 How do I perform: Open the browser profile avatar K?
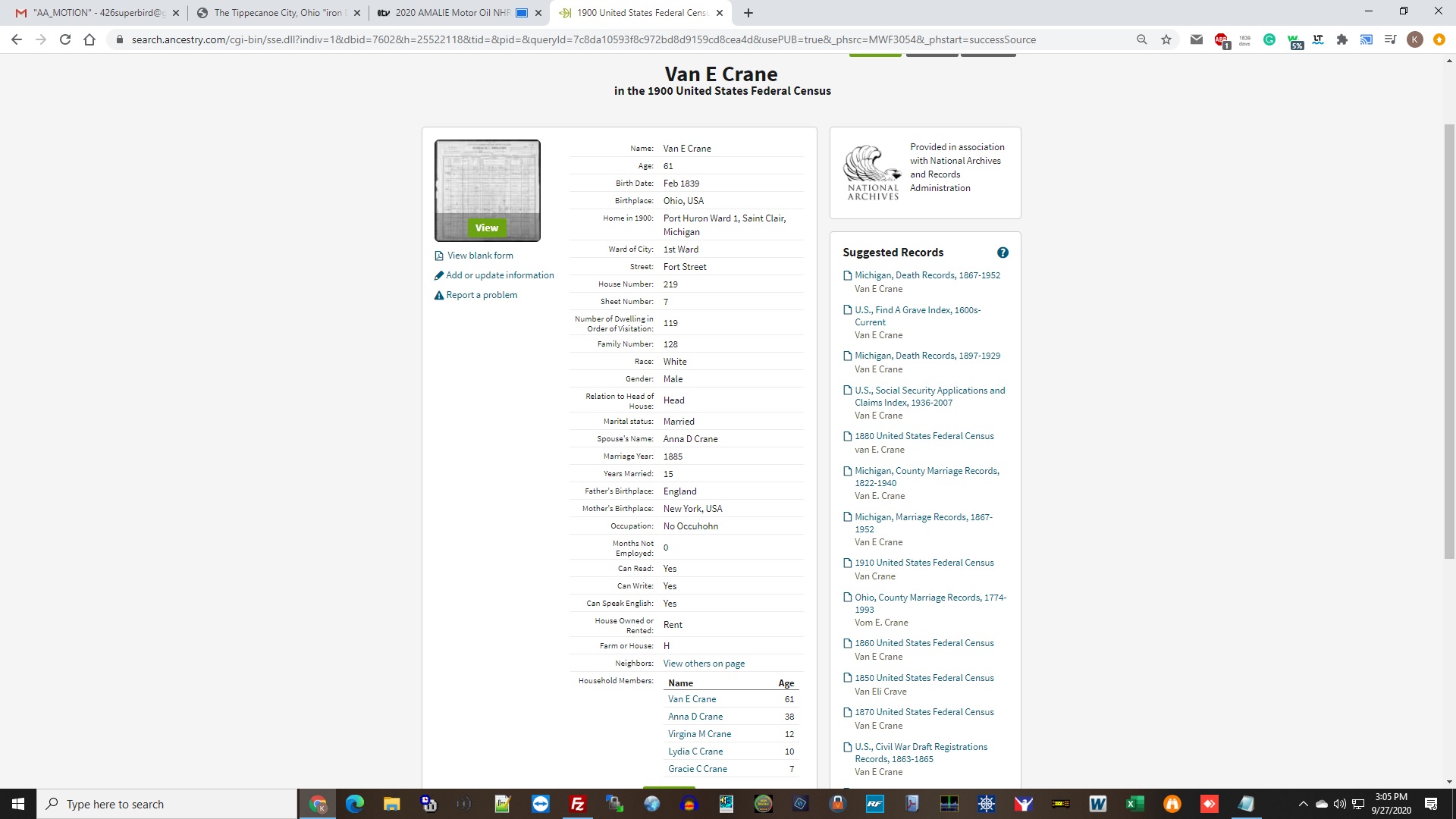[1415, 39]
